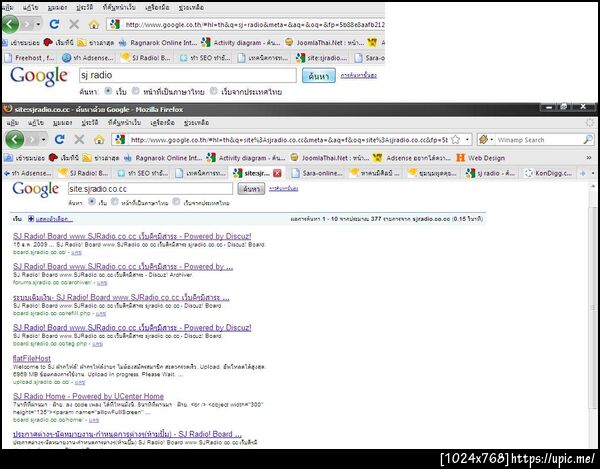The width and height of the screenshot is (600, 469).
Task: Open ประวัติ menu in the front window
Action: tap(90, 122)
